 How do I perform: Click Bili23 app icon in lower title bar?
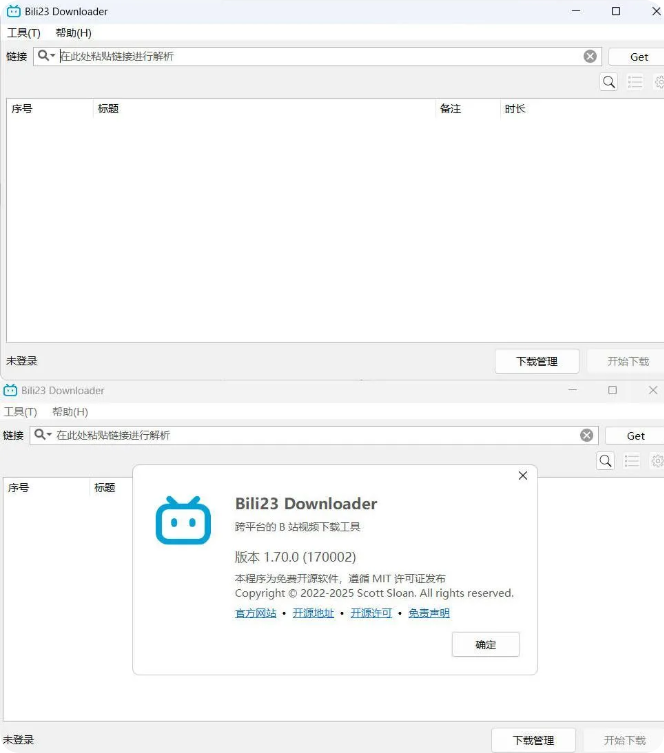(10, 390)
